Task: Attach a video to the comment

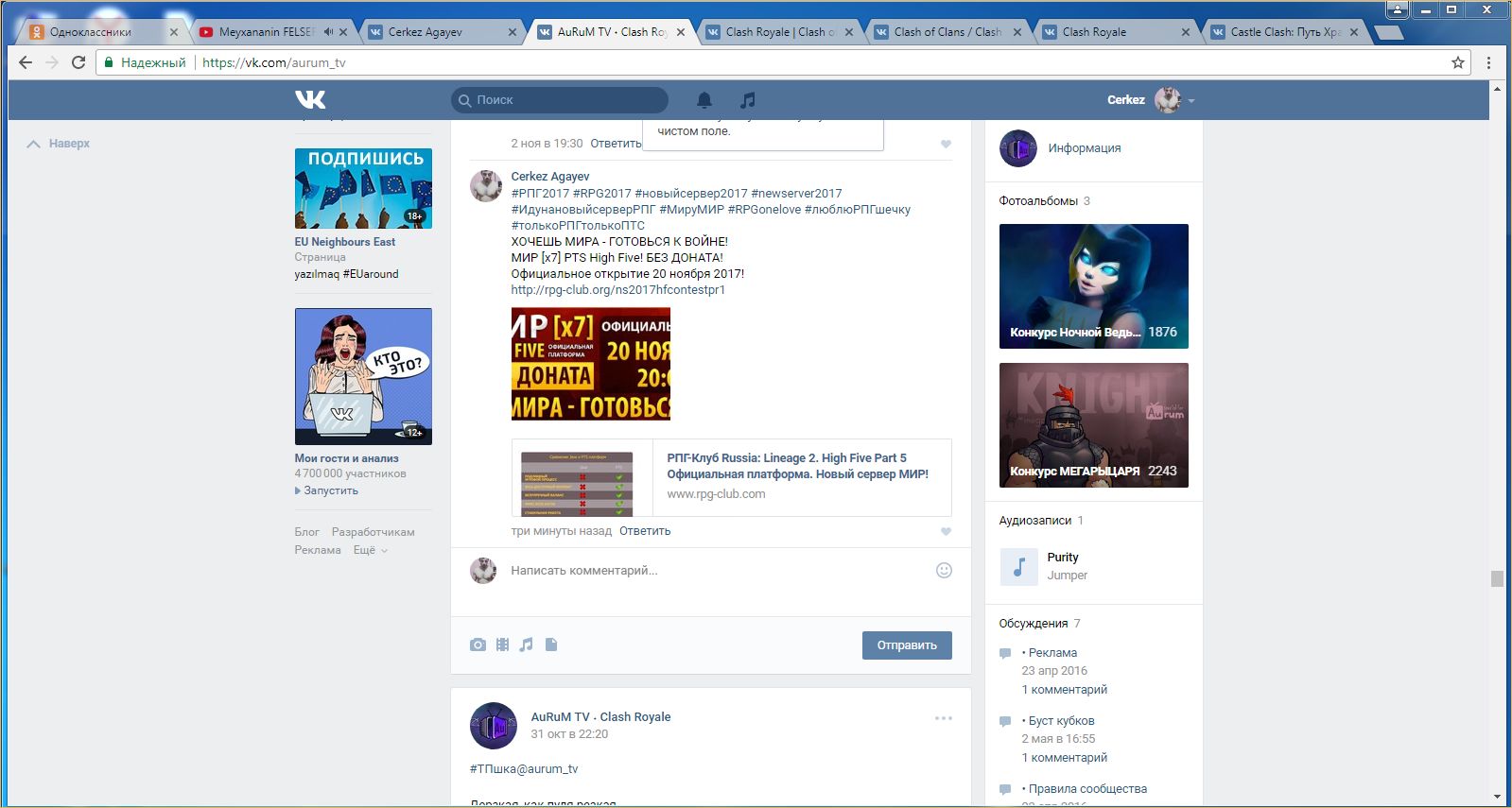Action: (x=502, y=645)
